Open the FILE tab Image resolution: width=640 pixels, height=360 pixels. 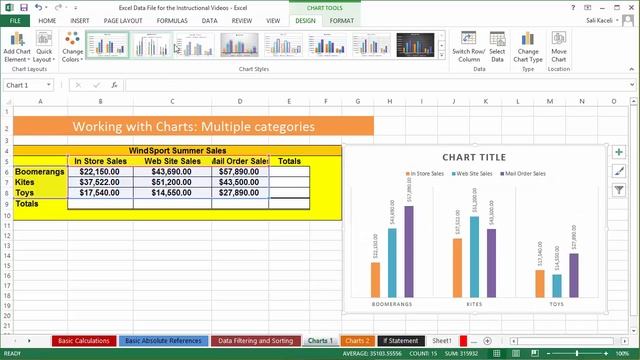pyautogui.click(x=15, y=21)
